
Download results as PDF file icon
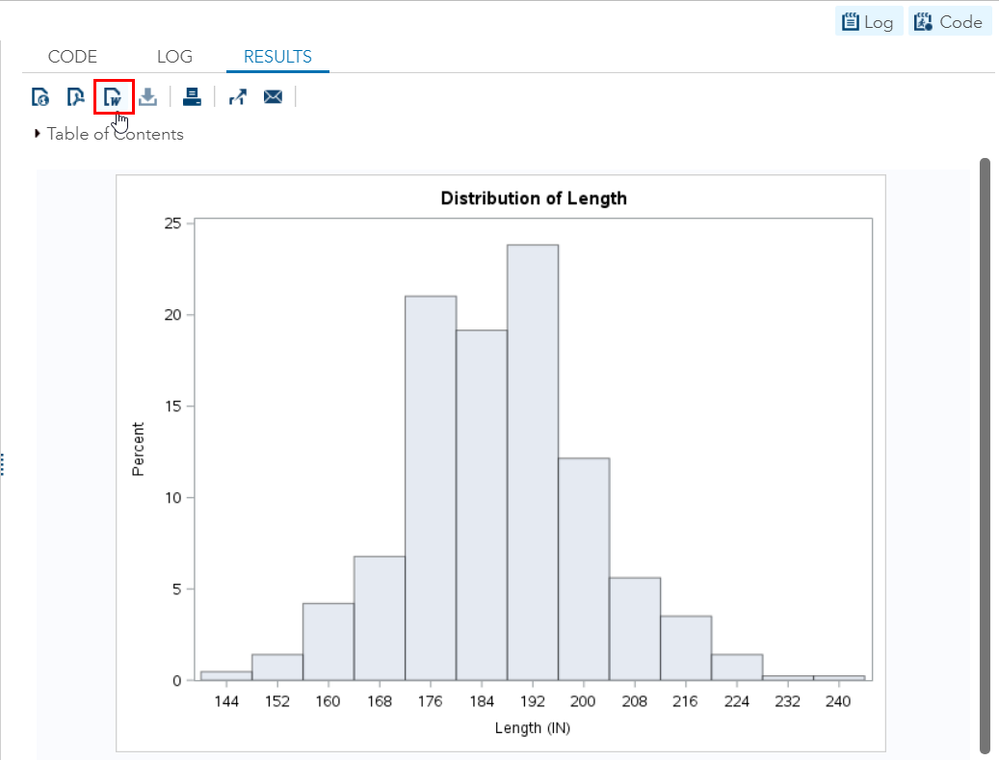pyautogui.click(x=75, y=97)
